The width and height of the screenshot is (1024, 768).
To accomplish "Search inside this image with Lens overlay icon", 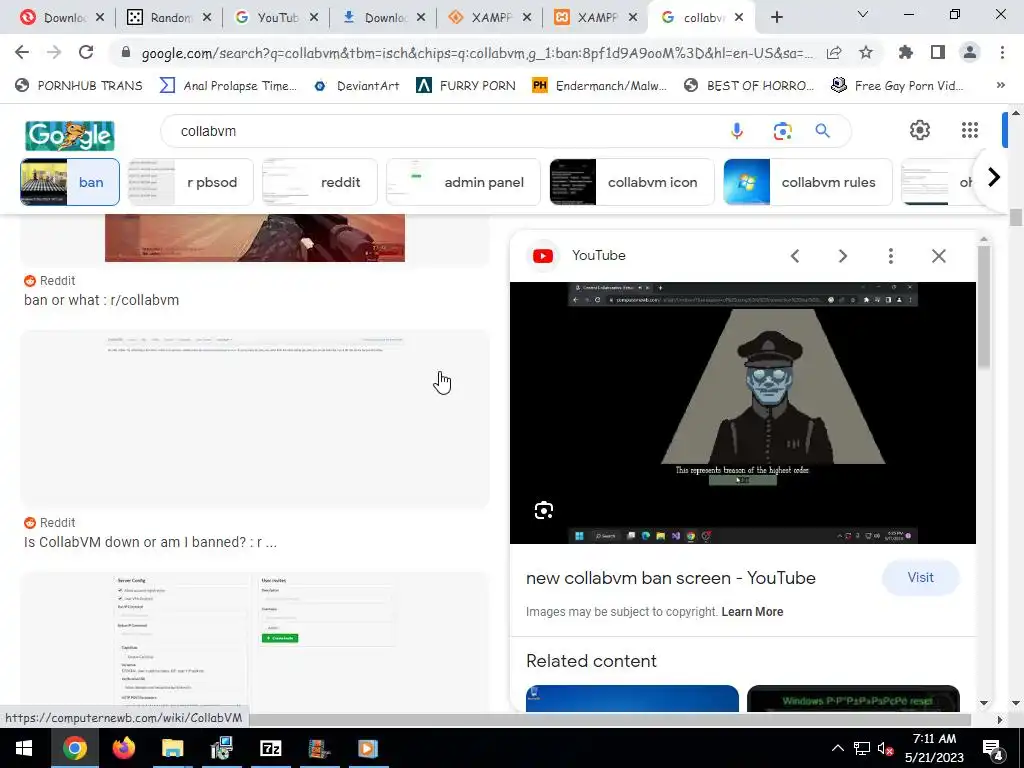I will tap(543, 510).
